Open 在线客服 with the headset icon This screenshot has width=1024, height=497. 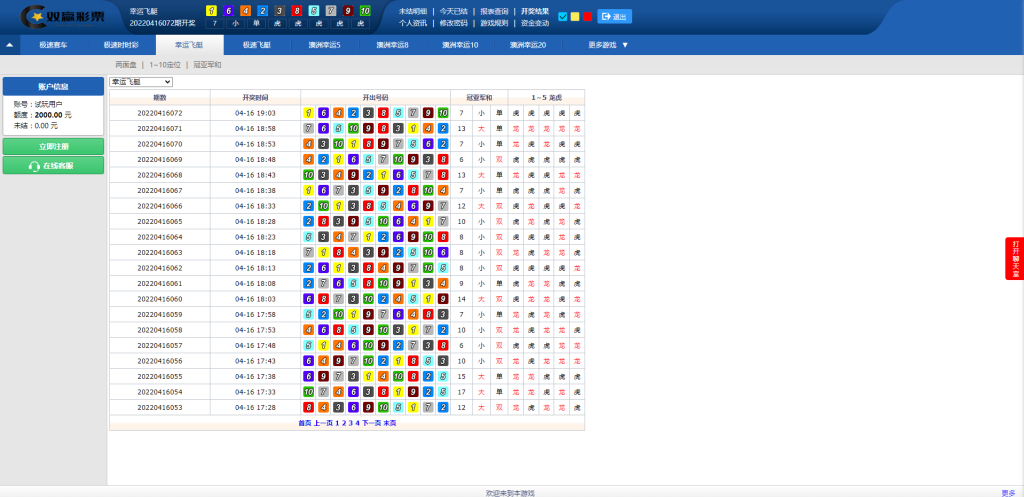53,165
